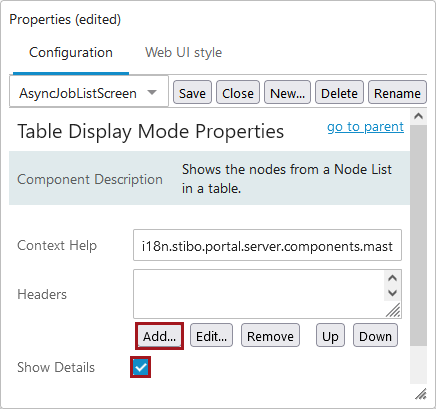Switch to the Web UI style tab

pos(183,52)
